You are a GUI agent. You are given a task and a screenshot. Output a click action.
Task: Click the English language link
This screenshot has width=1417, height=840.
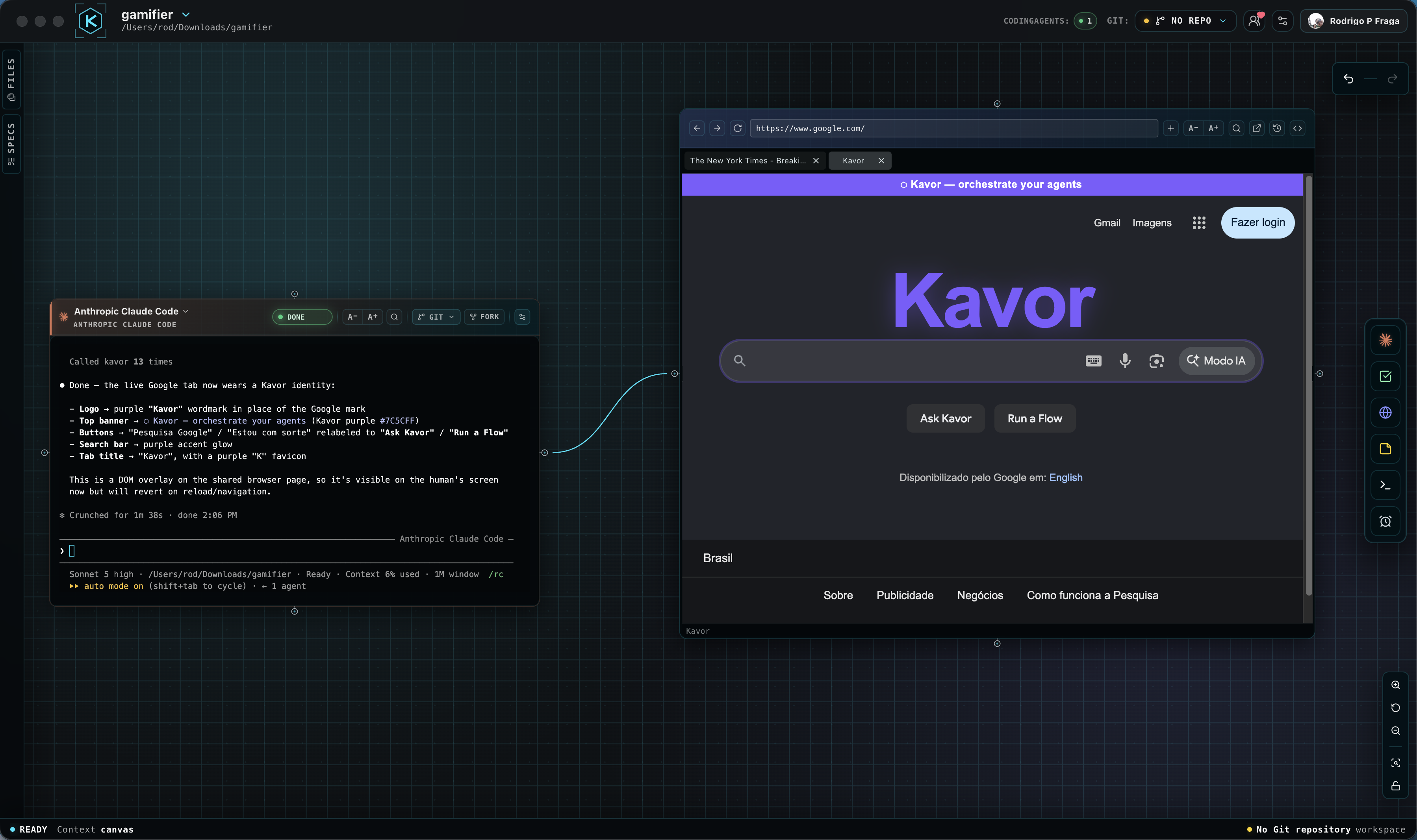pos(1065,477)
